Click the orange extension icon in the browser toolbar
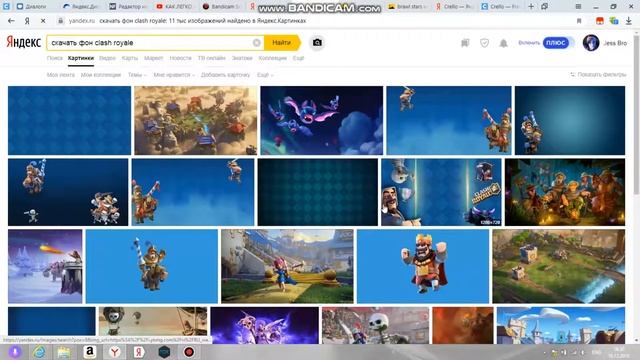The width and height of the screenshot is (640, 360). 600,21
